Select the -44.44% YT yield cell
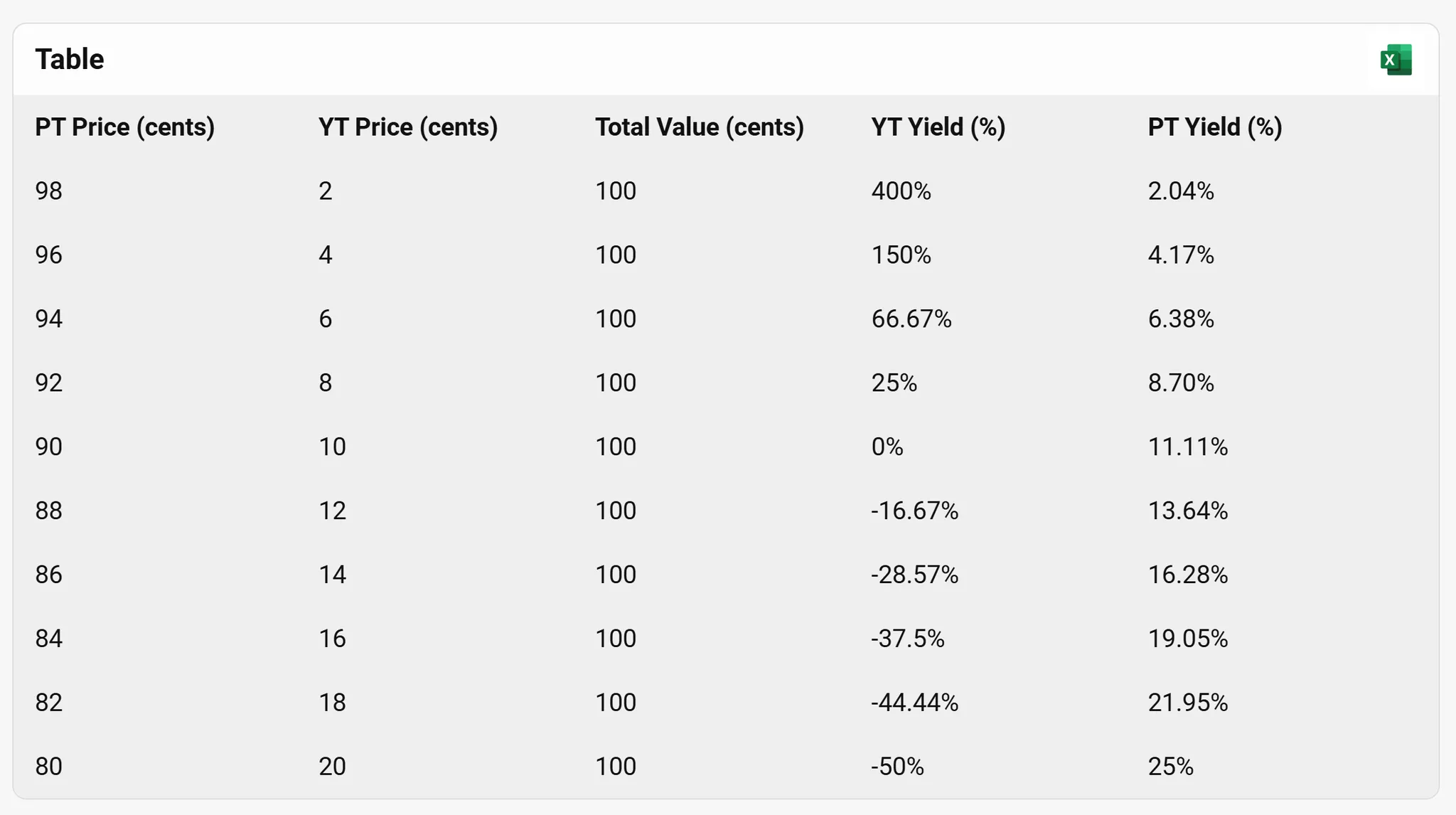This screenshot has height=815, width=1456. pos(915,703)
